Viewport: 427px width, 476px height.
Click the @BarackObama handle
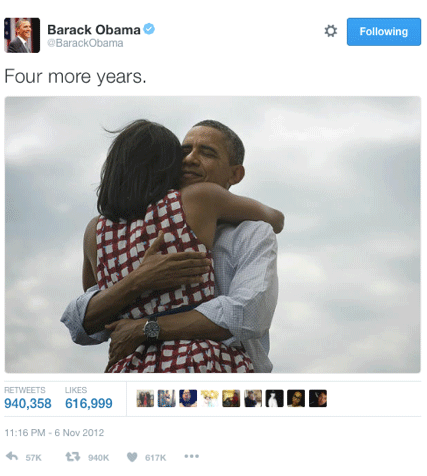click(85, 43)
